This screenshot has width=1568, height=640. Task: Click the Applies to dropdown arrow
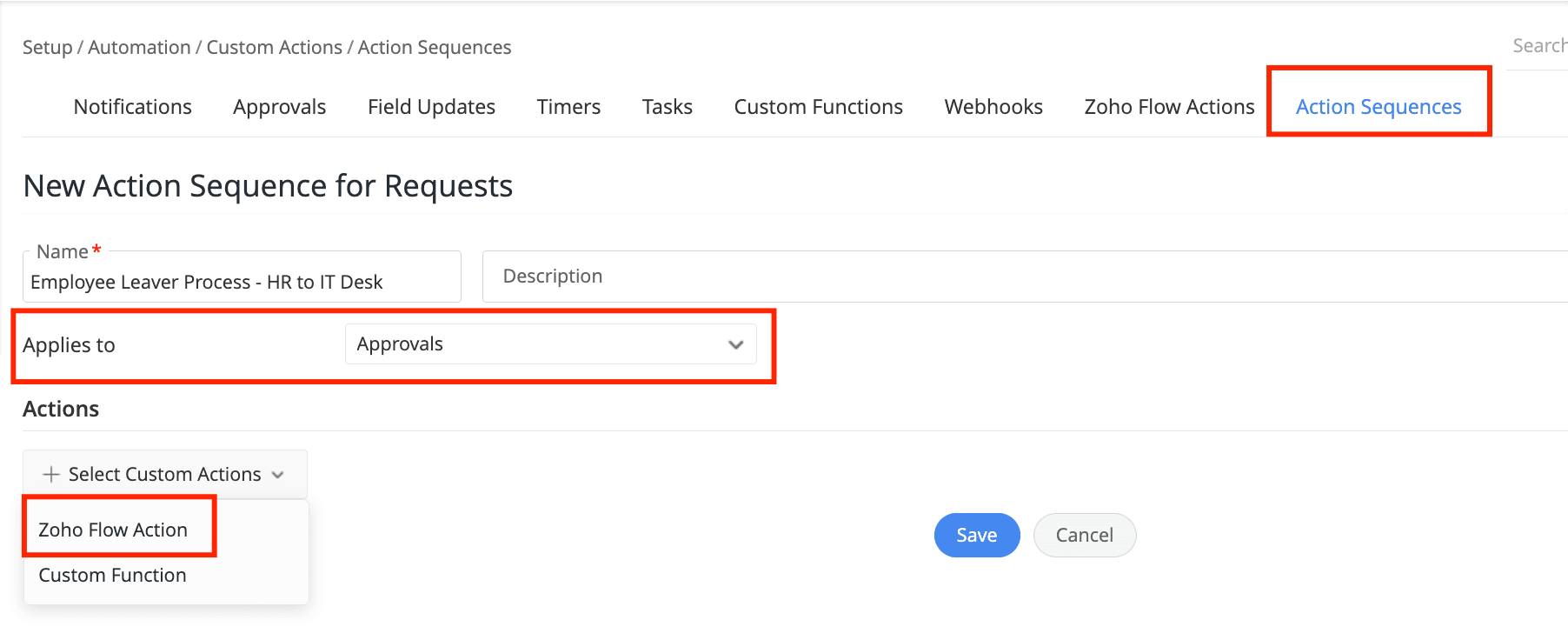(x=736, y=344)
